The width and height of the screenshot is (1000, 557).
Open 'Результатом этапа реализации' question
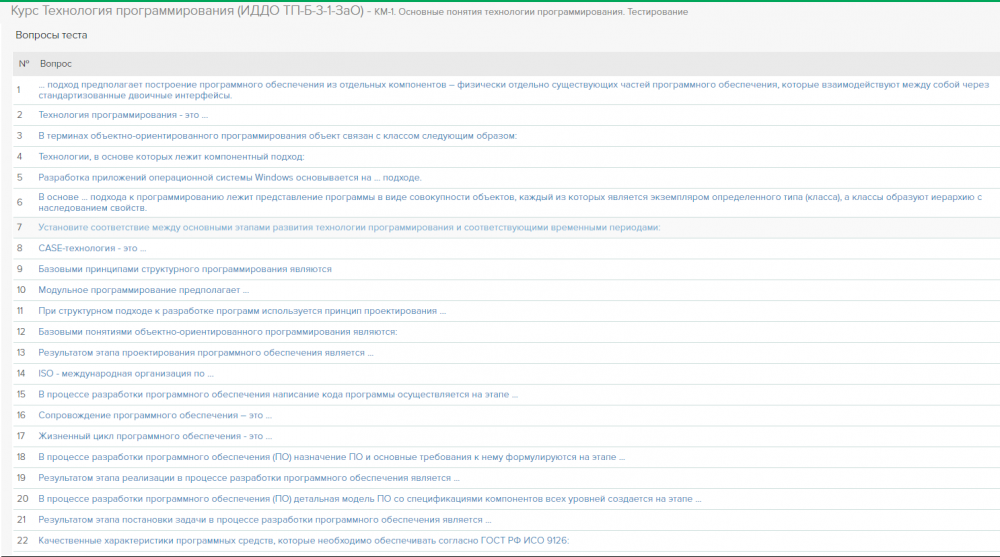point(249,478)
